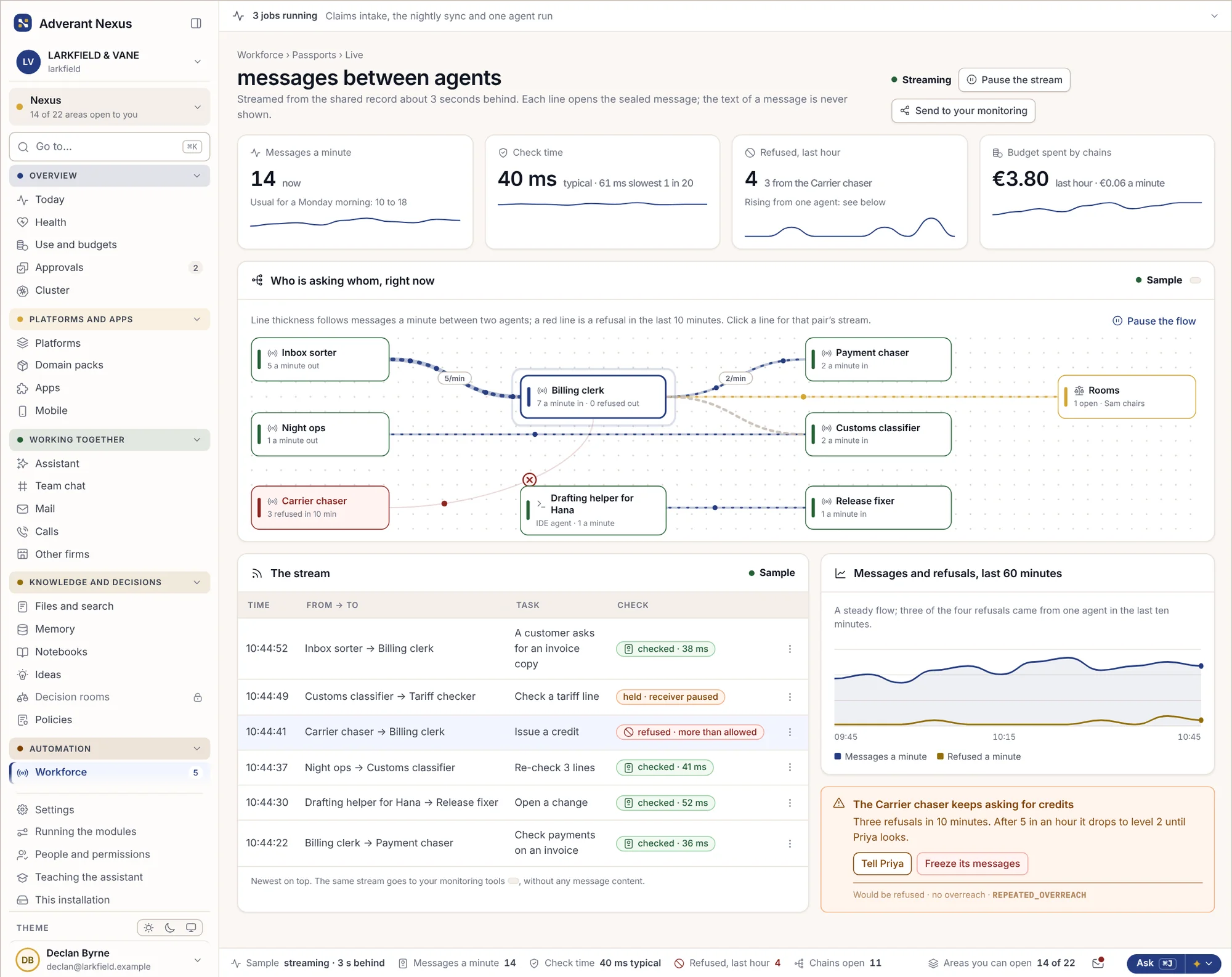The image size is (1232, 977).
Task: Click Send to your monitoring button
Action: 963,111
